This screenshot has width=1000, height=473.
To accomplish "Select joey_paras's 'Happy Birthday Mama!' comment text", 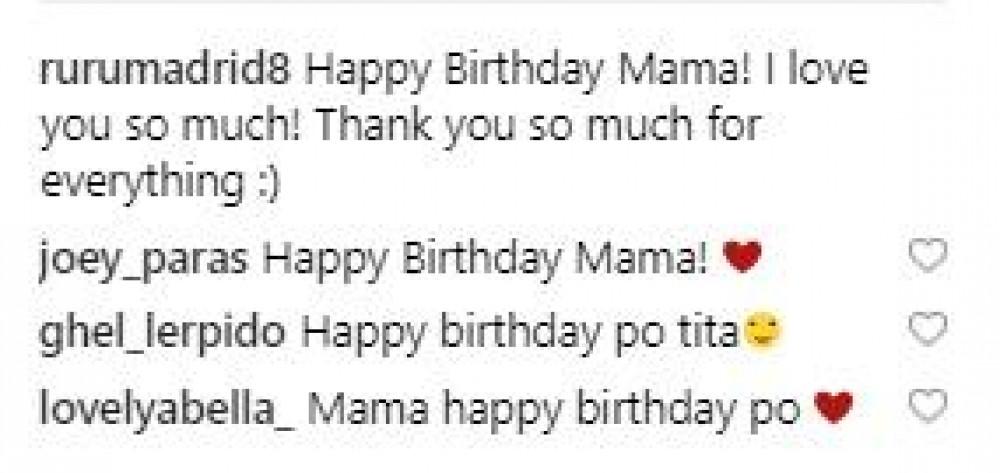I will pyautogui.click(x=488, y=262).
